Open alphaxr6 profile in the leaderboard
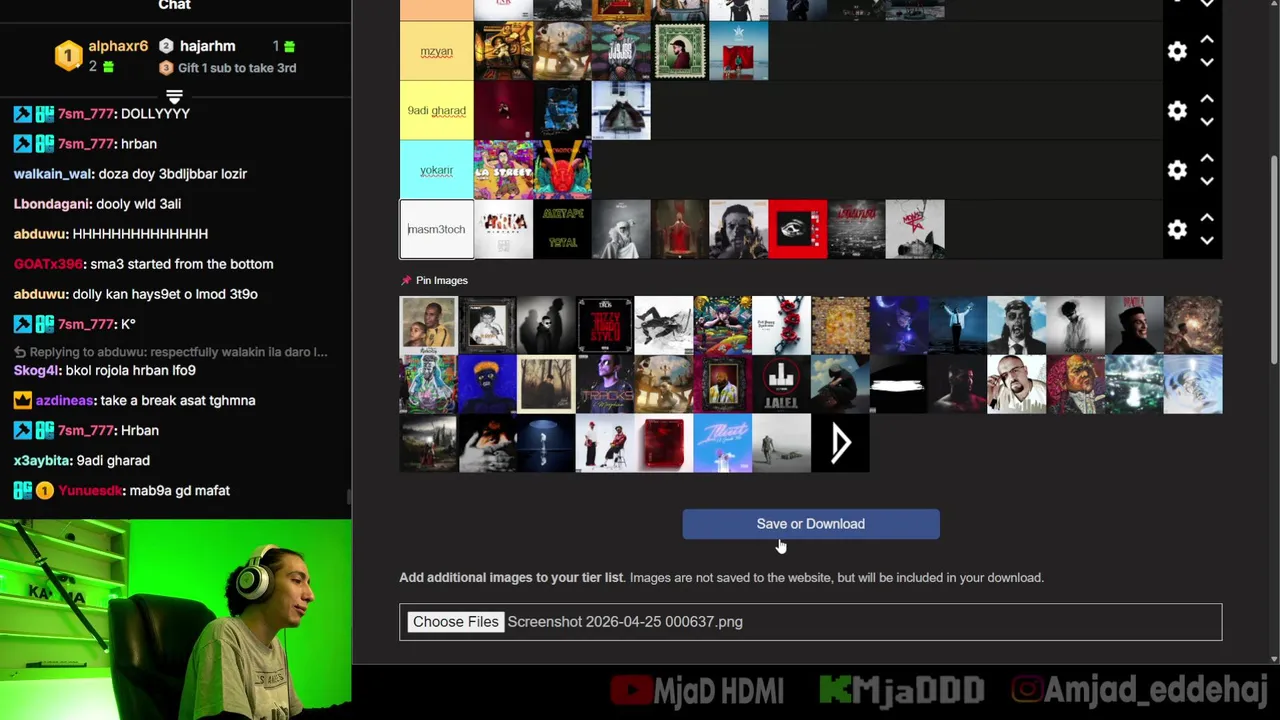Image resolution: width=1280 pixels, height=720 pixels. click(x=118, y=46)
